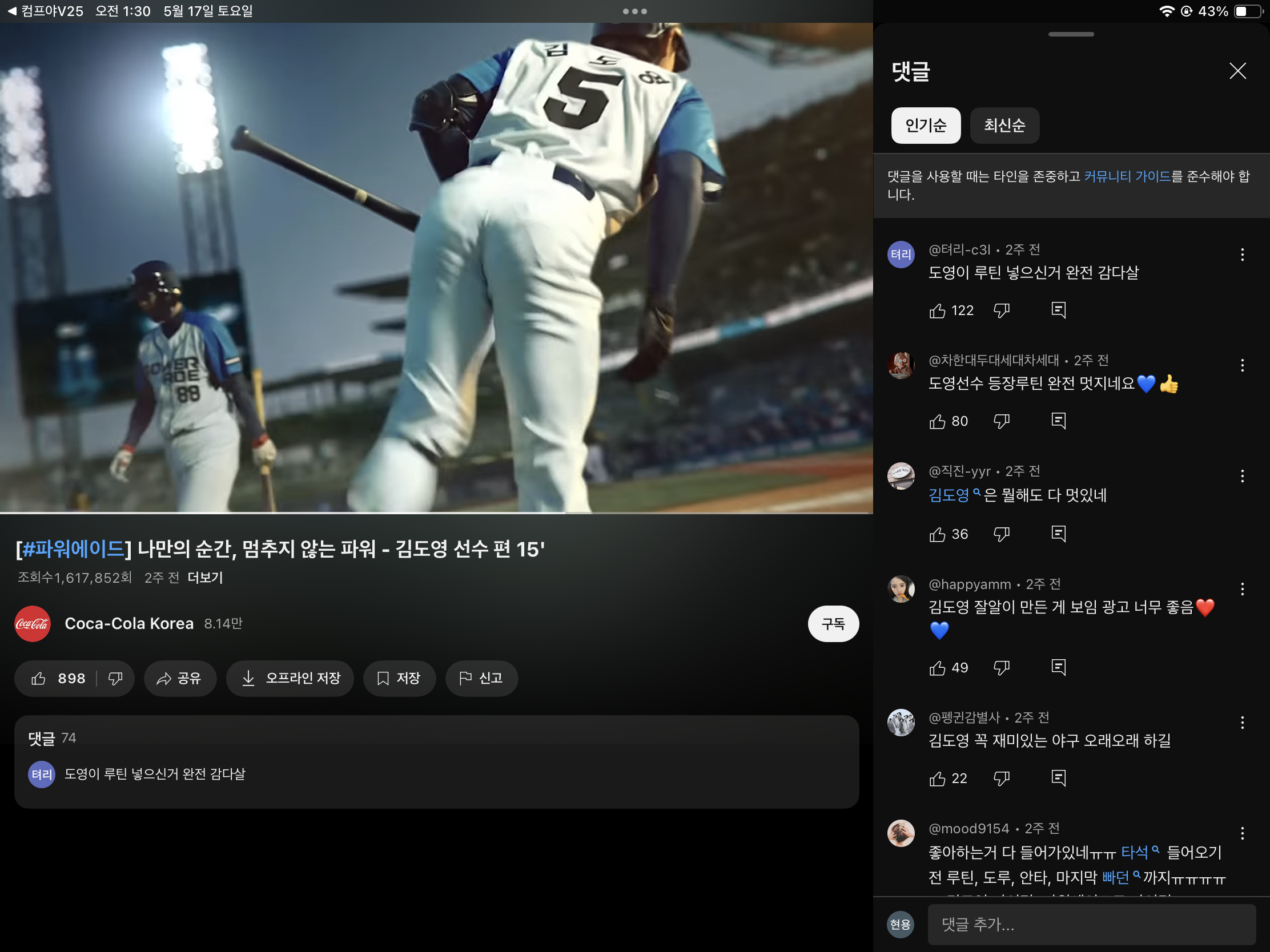Tap the 타석 search link in comment
Screen dimensions: 1270x952
[1140, 852]
